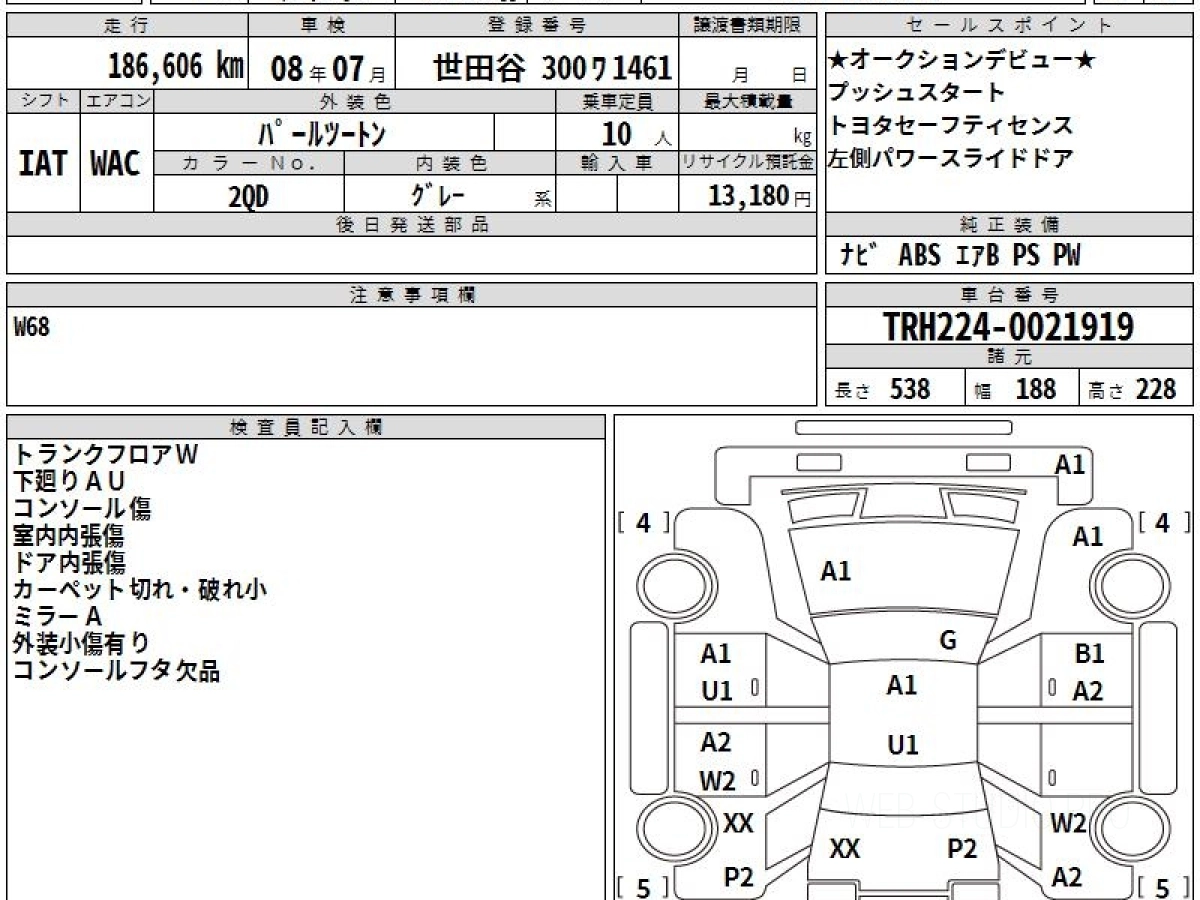Image resolution: width=1200 pixels, height=900 pixels.
Task: Click the セールスポイント header
Action: tap(1009, 26)
